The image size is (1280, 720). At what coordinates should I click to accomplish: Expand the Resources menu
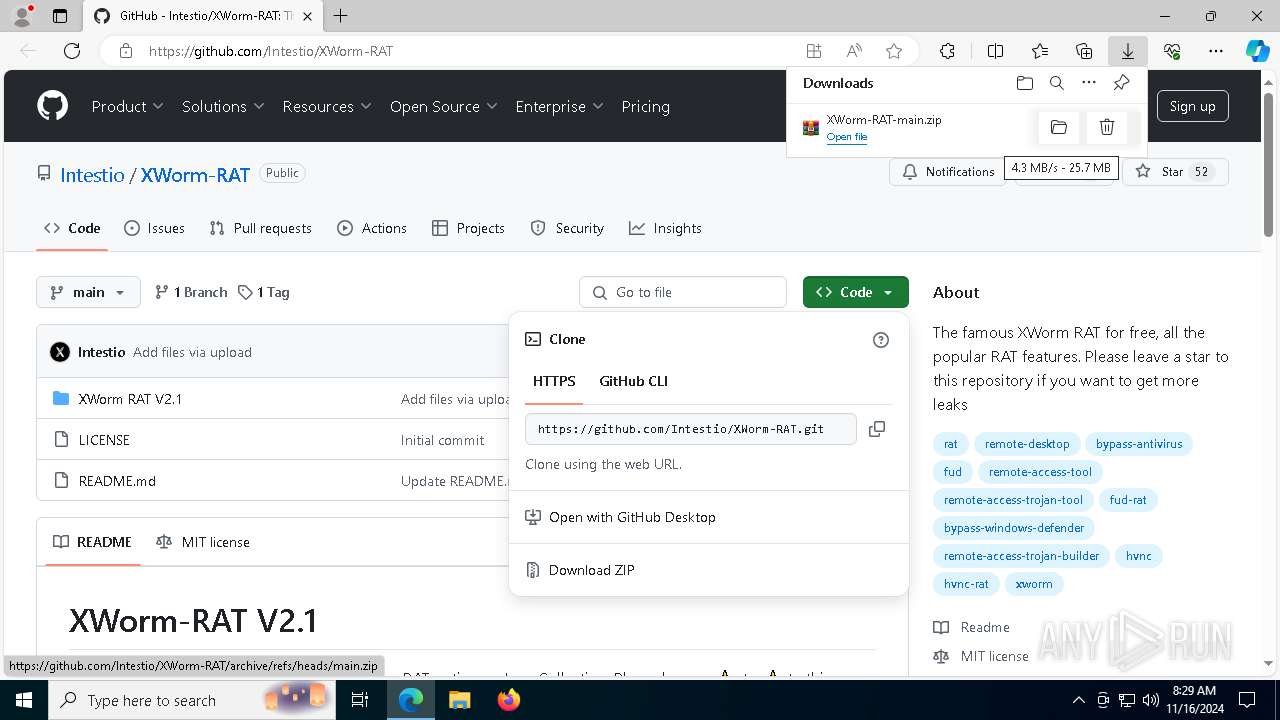(x=327, y=106)
